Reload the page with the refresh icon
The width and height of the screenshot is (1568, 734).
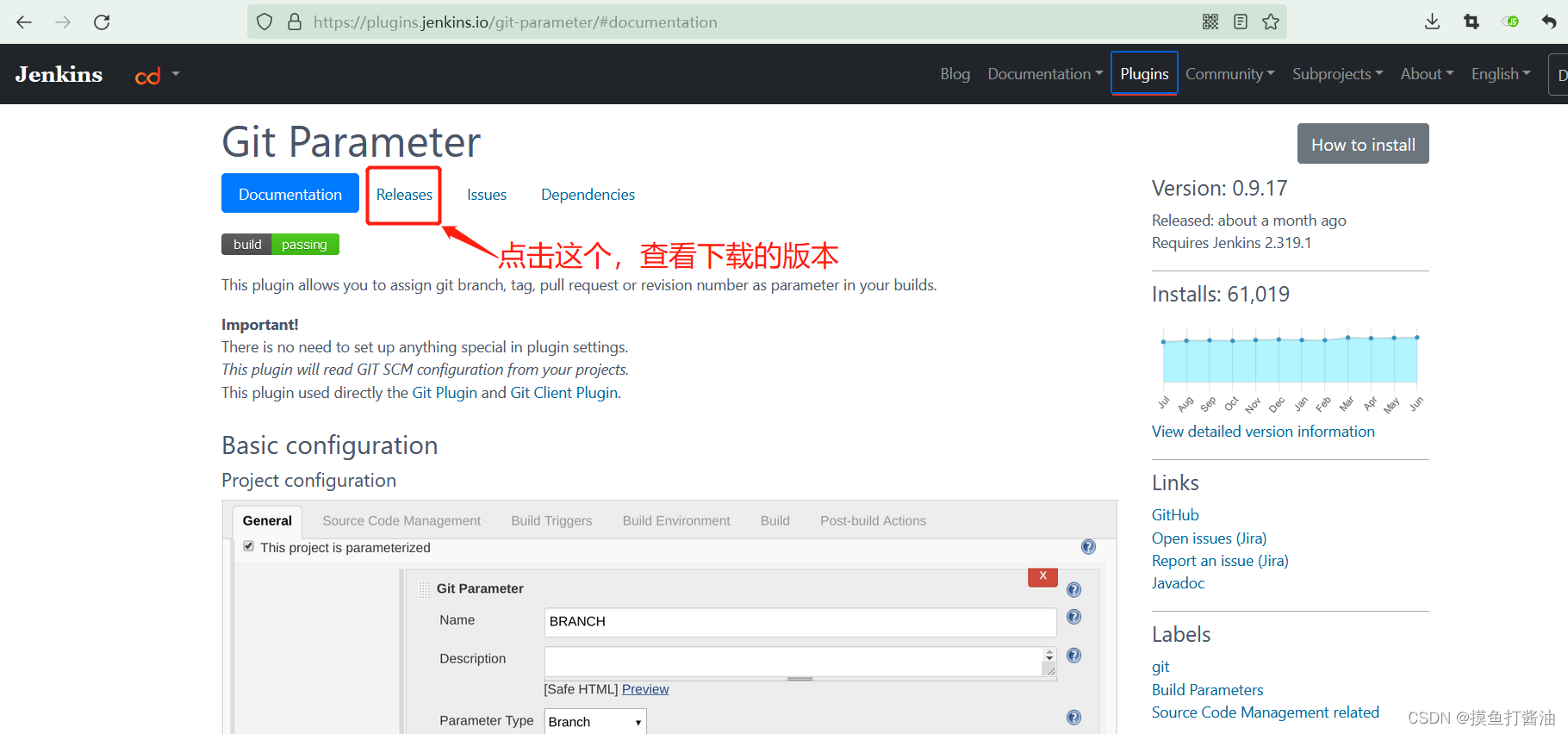click(x=102, y=22)
